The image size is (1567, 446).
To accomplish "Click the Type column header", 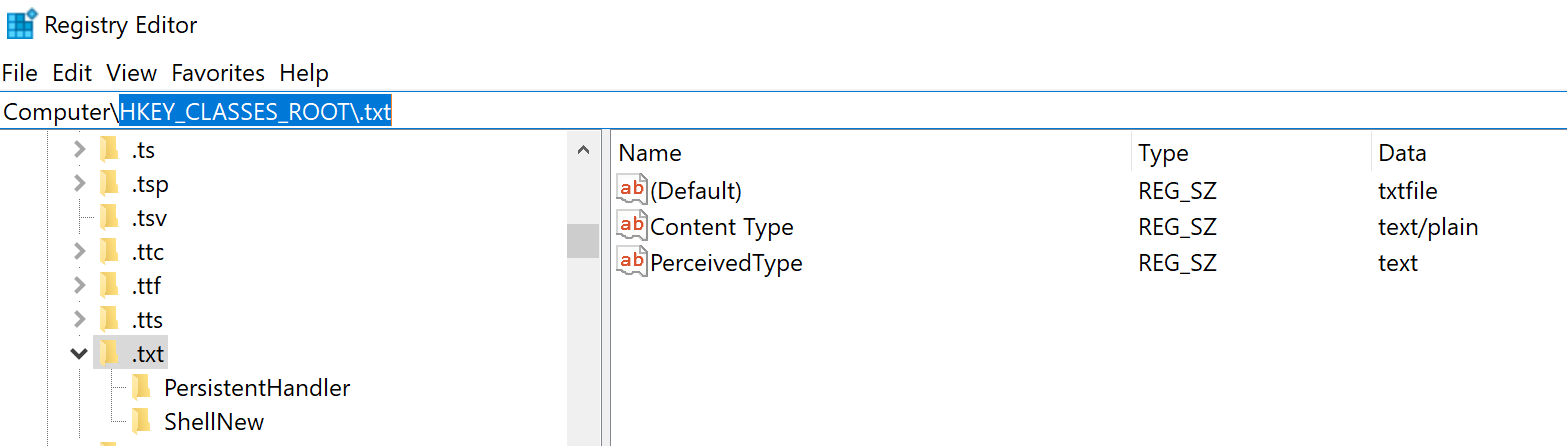I will tap(1163, 153).
